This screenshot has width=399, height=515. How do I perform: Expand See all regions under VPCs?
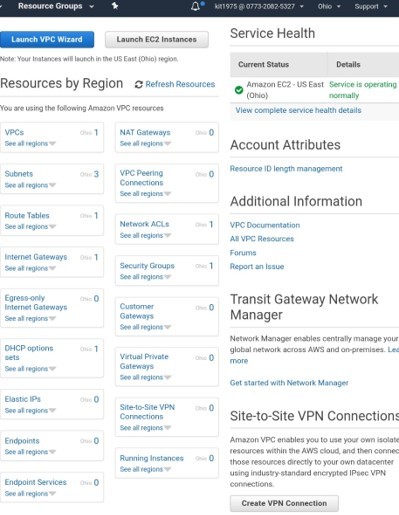pyautogui.click(x=30, y=144)
